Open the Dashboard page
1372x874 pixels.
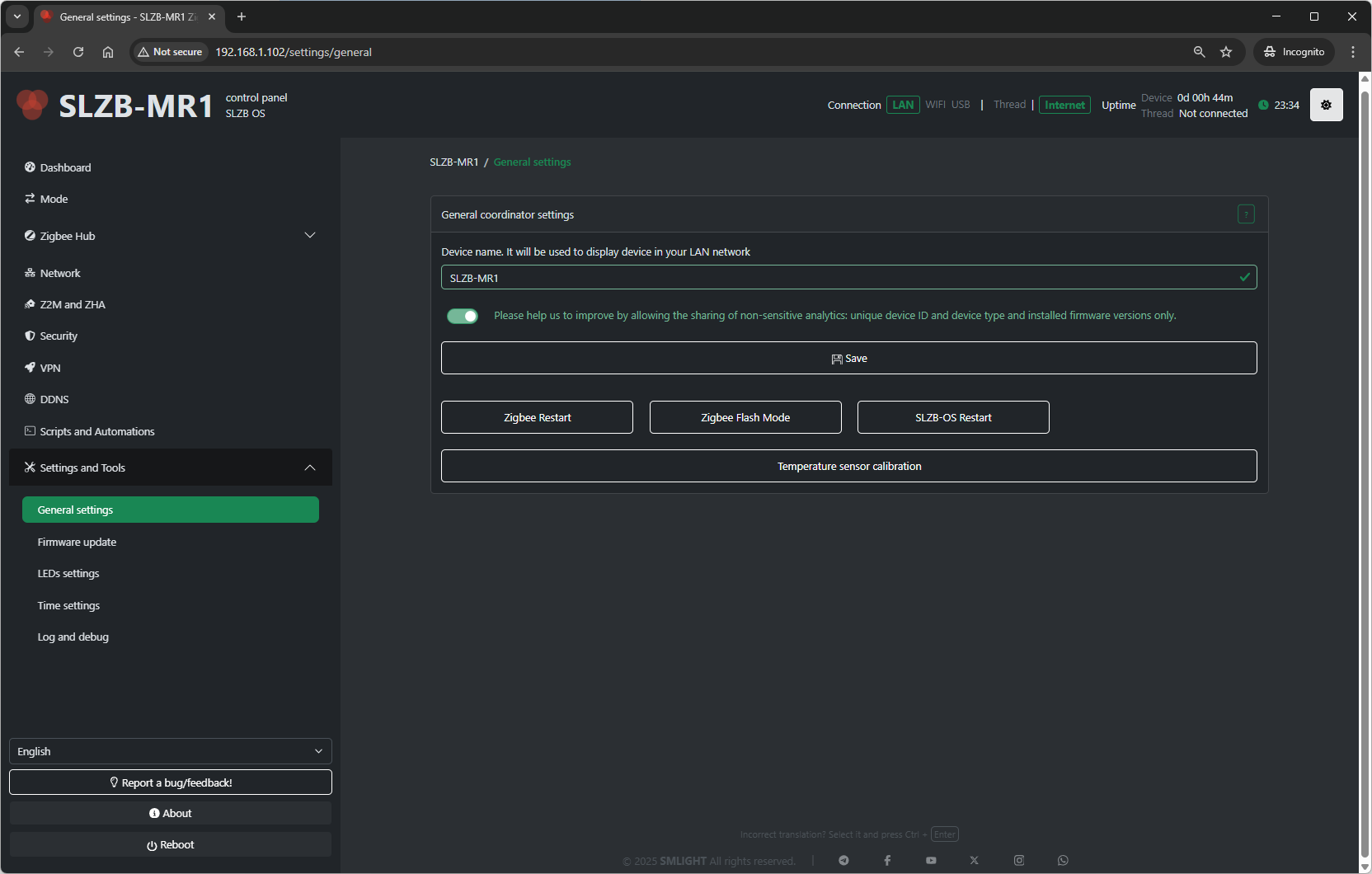(x=65, y=167)
